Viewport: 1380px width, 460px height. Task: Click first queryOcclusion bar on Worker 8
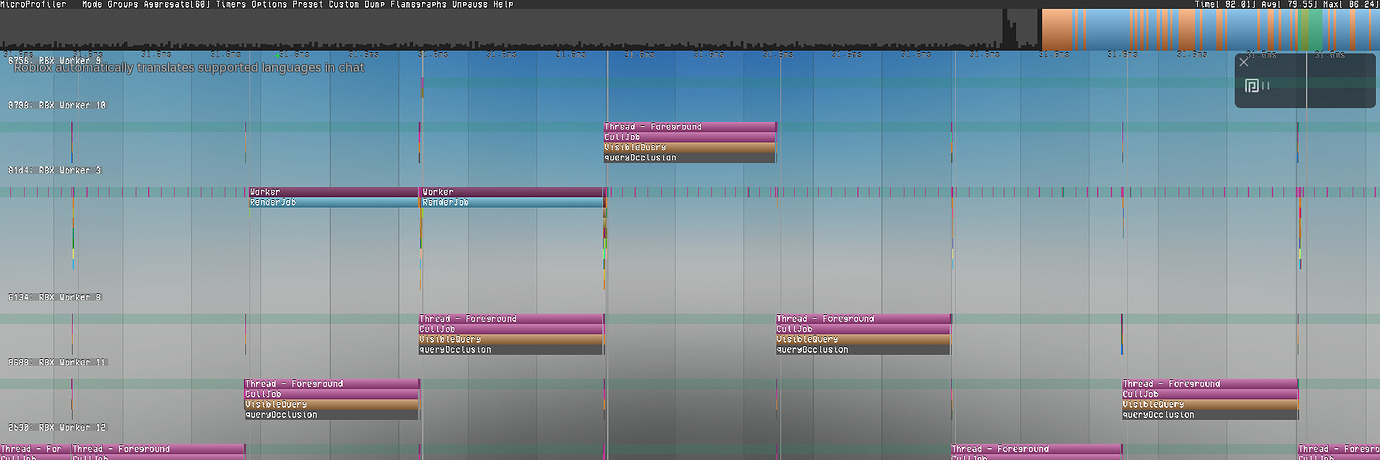pos(511,349)
